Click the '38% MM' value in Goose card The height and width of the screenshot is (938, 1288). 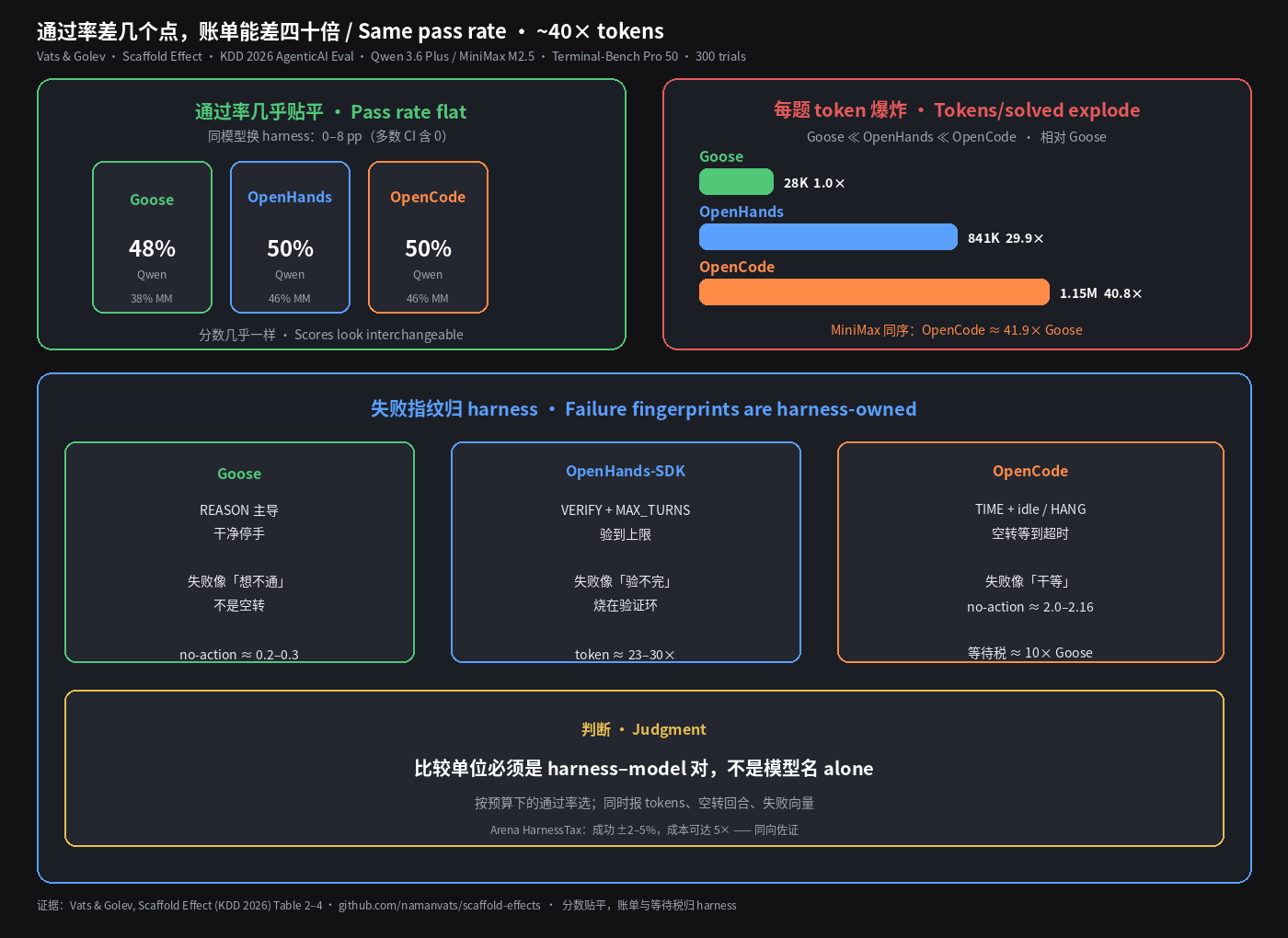pos(152,299)
